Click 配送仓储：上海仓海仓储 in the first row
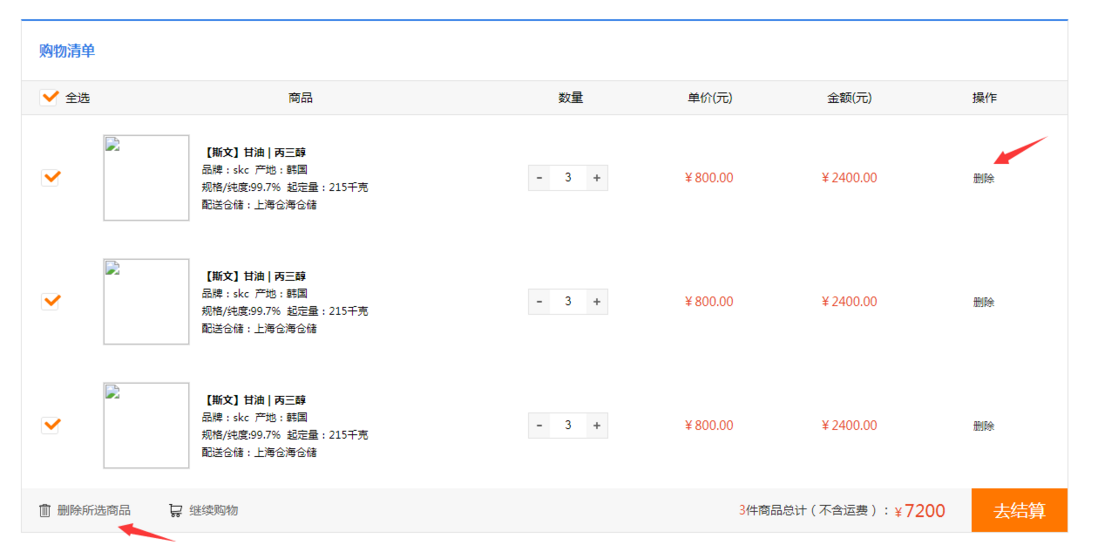 259,205
